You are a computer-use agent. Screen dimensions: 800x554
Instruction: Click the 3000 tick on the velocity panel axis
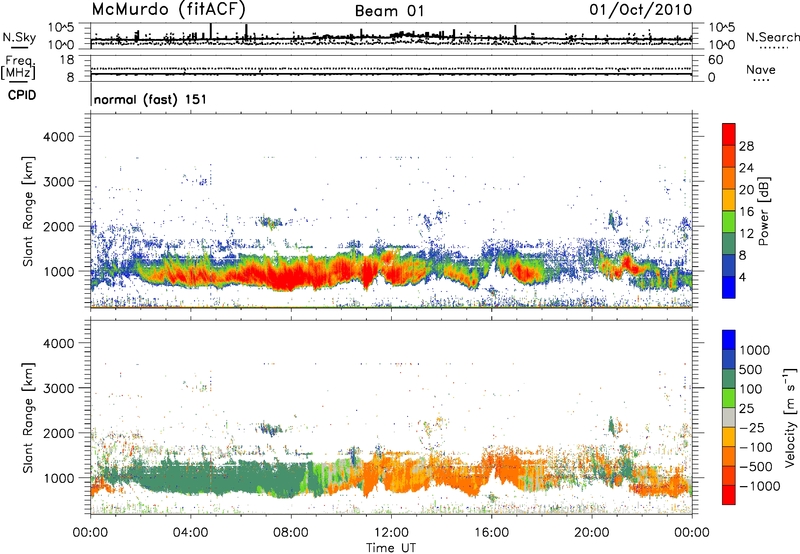(x=59, y=388)
